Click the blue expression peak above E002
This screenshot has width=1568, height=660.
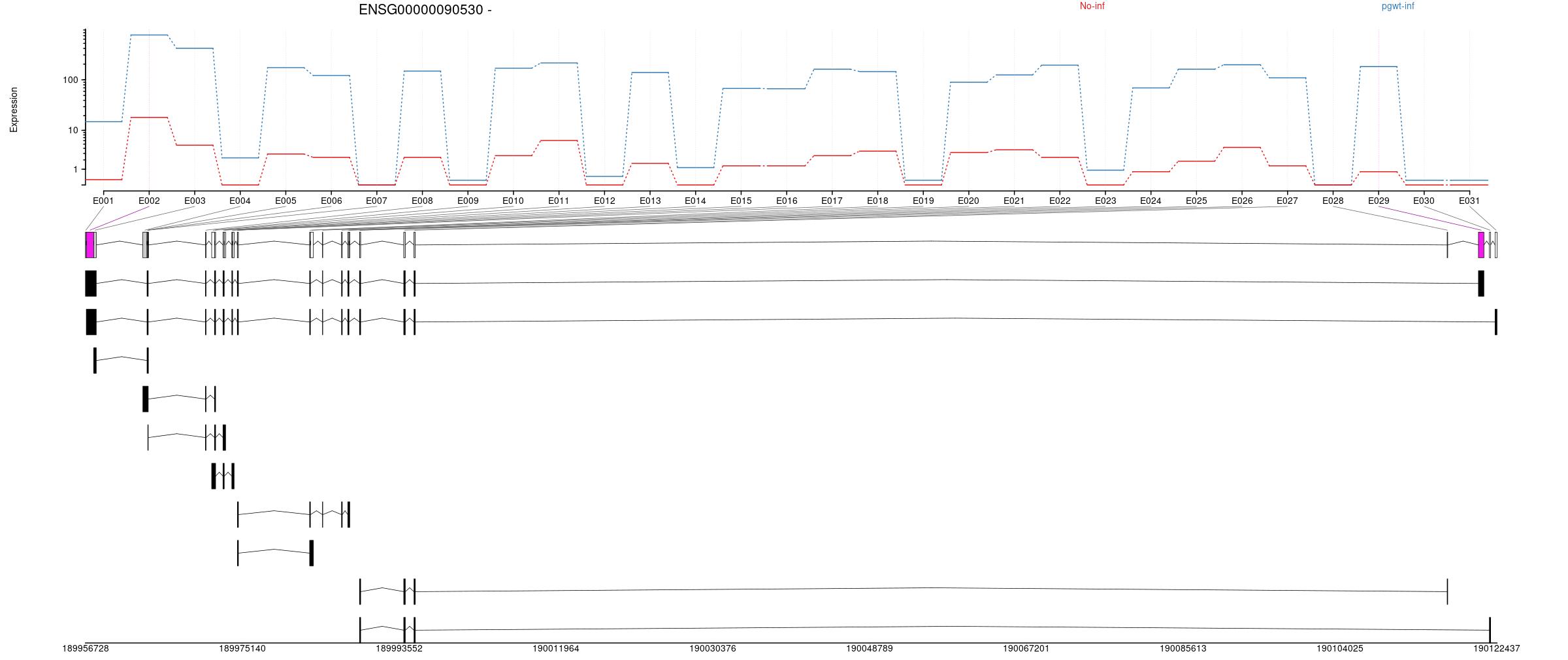click(x=149, y=35)
